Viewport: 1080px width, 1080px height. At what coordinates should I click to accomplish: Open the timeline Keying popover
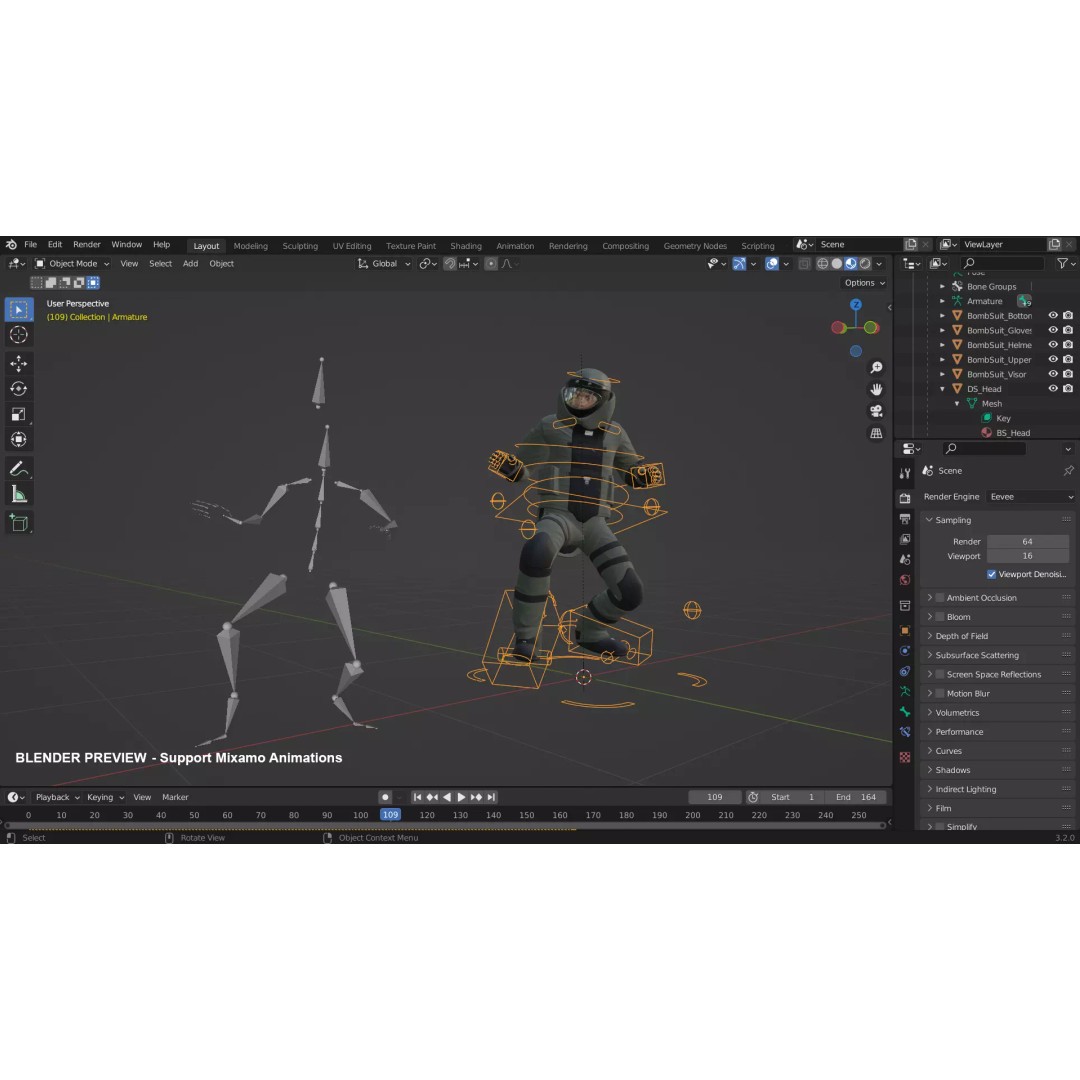point(105,797)
